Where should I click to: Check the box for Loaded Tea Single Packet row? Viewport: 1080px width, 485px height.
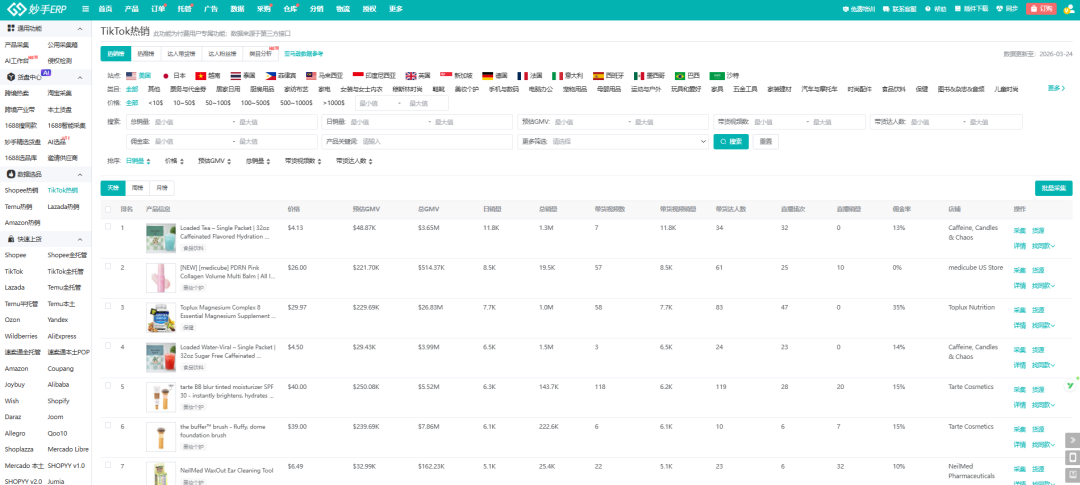pyautogui.click(x=107, y=227)
